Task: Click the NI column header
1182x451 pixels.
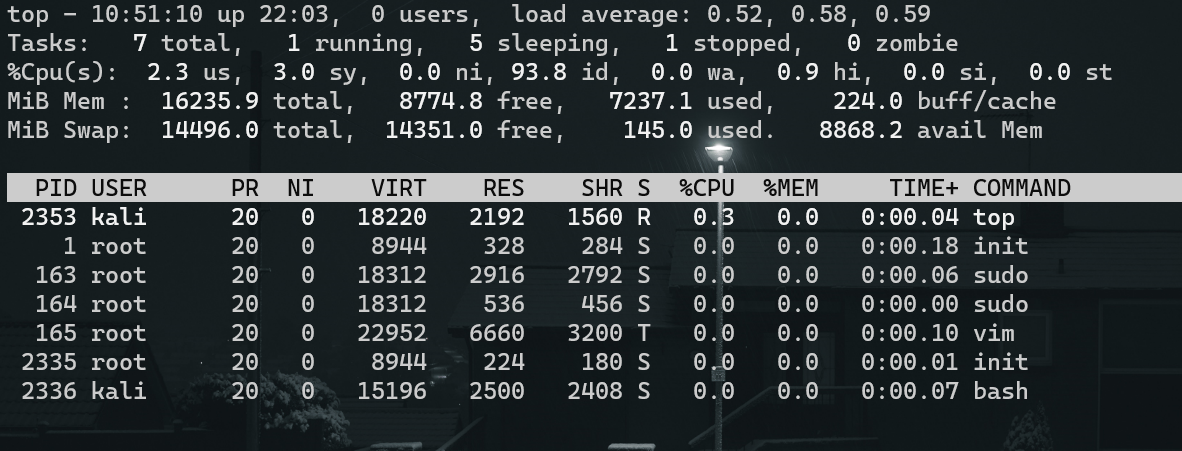Action: pos(300,188)
